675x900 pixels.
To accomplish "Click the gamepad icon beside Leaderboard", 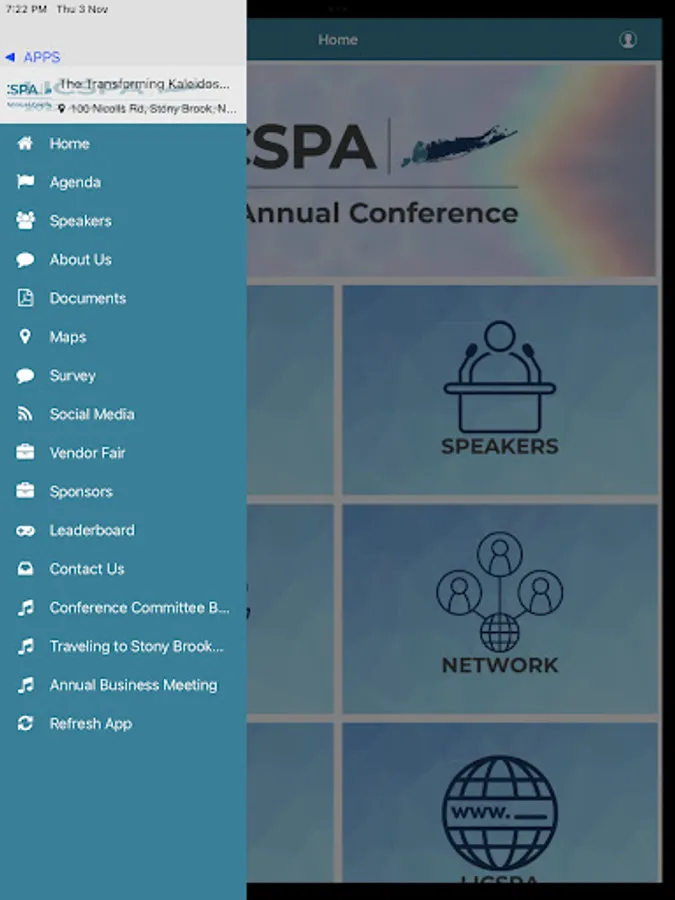I will [25, 530].
